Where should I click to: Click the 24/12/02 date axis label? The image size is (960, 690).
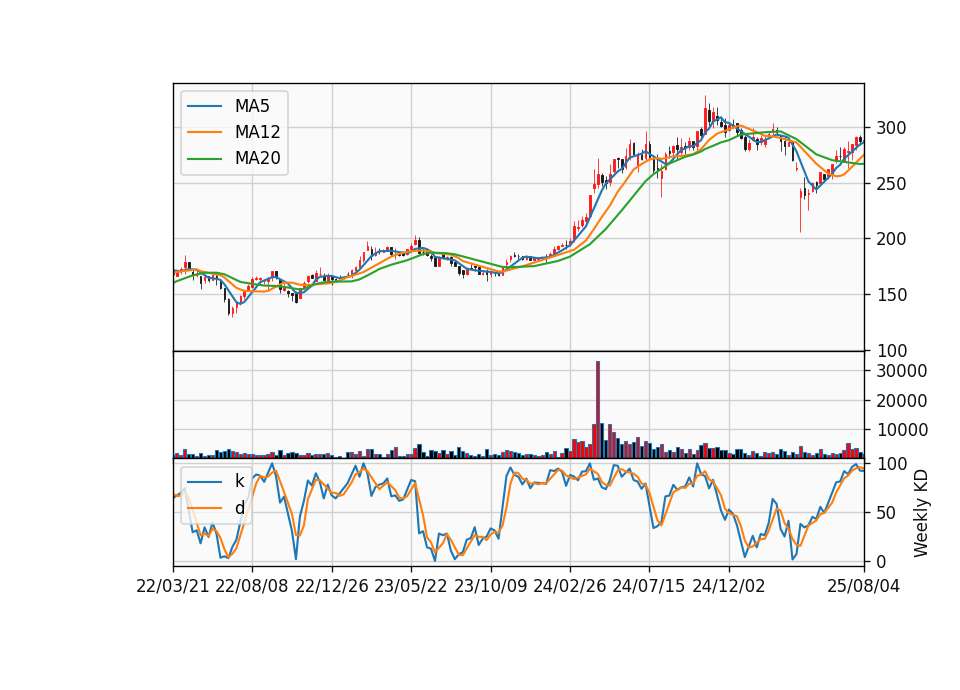click(729, 586)
